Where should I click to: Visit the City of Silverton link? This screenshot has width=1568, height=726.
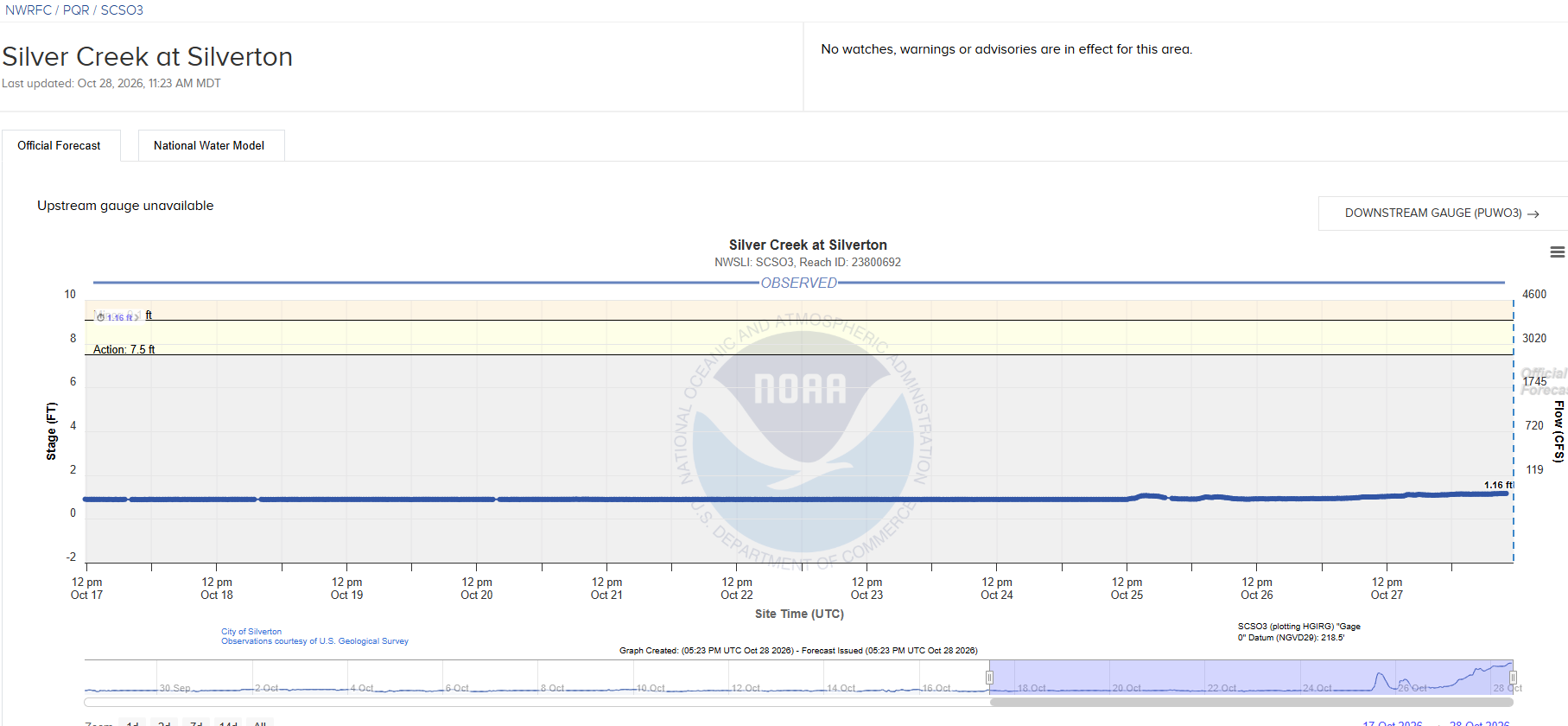(251, 632)
